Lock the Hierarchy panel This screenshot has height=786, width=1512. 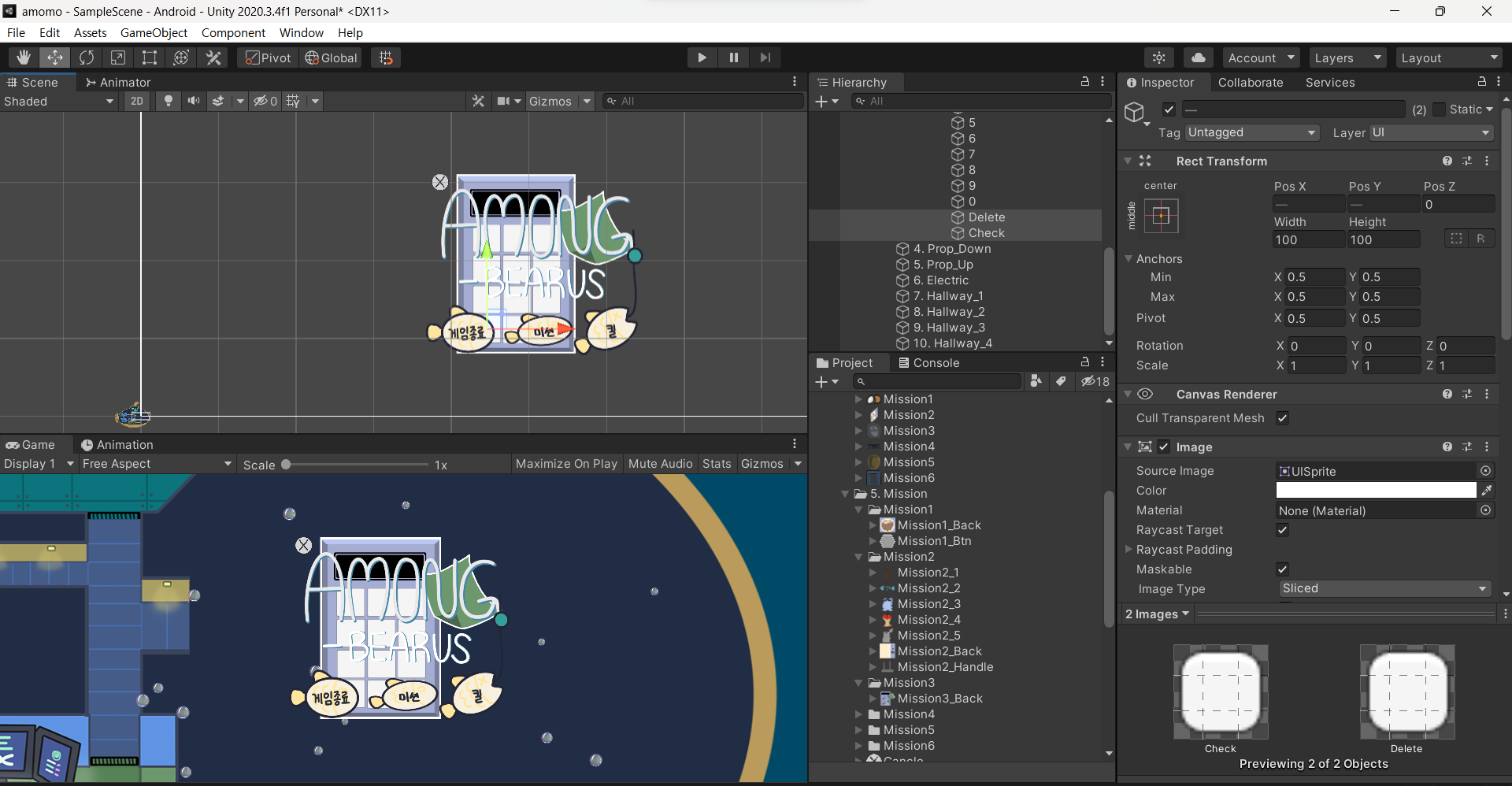point(1085,82)
